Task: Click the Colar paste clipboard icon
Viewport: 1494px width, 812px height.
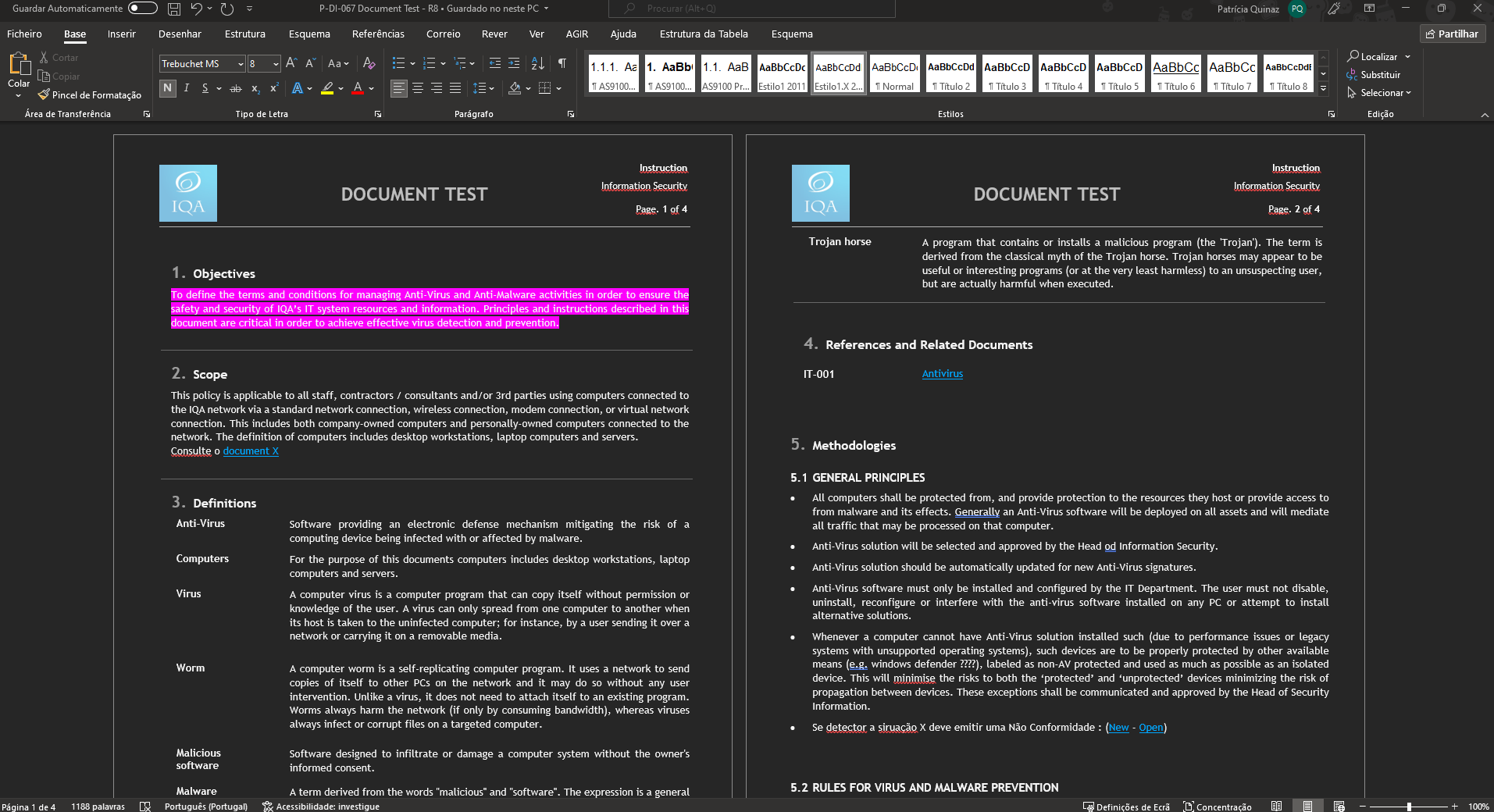Action: 19,64
